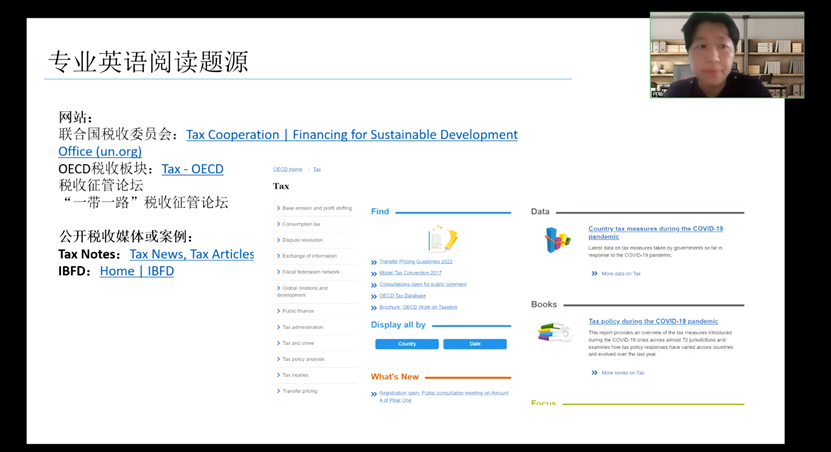831x452 pixels.
Task: Open the Tax - OECD hyperlink
Action: [x=192, y=169]
